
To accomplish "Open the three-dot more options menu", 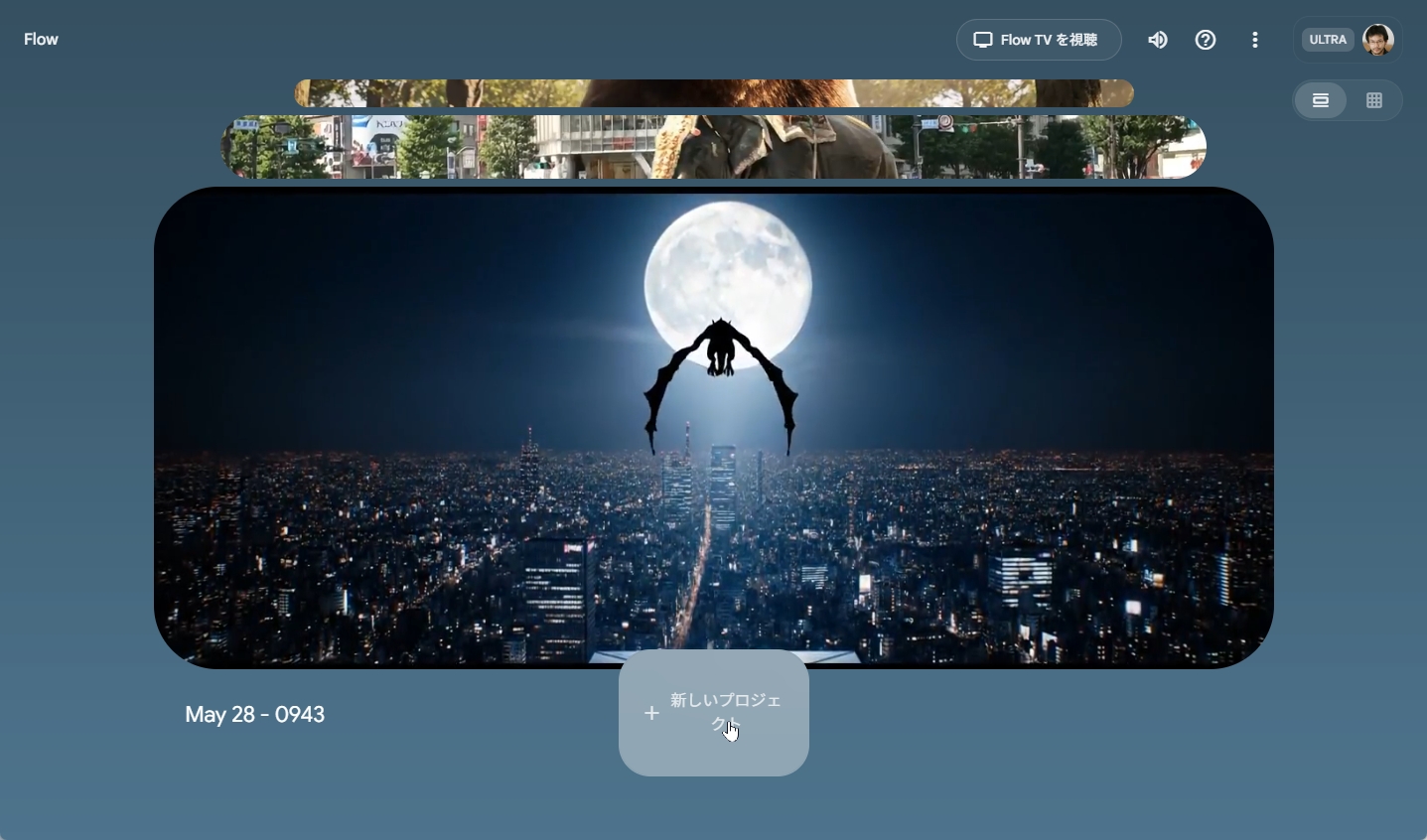I will pos(1255,40).
